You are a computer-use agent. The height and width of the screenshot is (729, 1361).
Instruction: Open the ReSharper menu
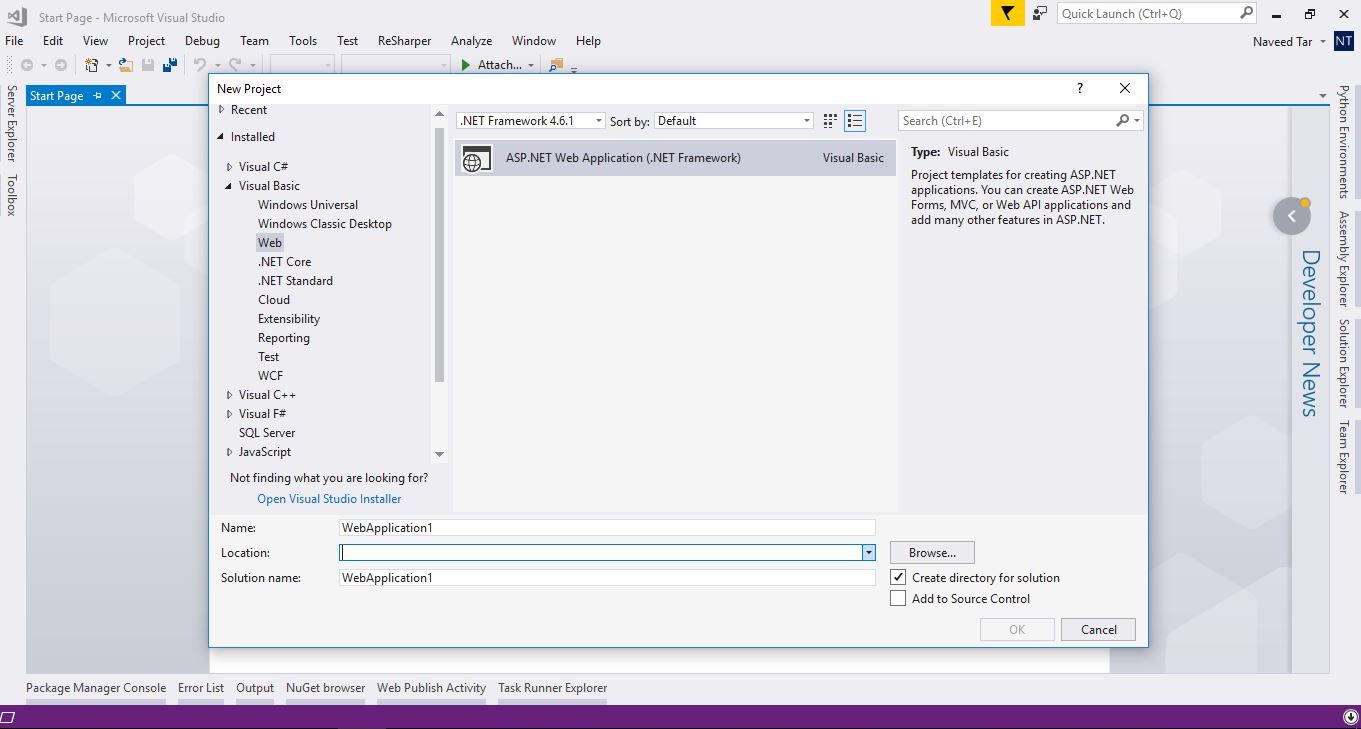(404, 41)
